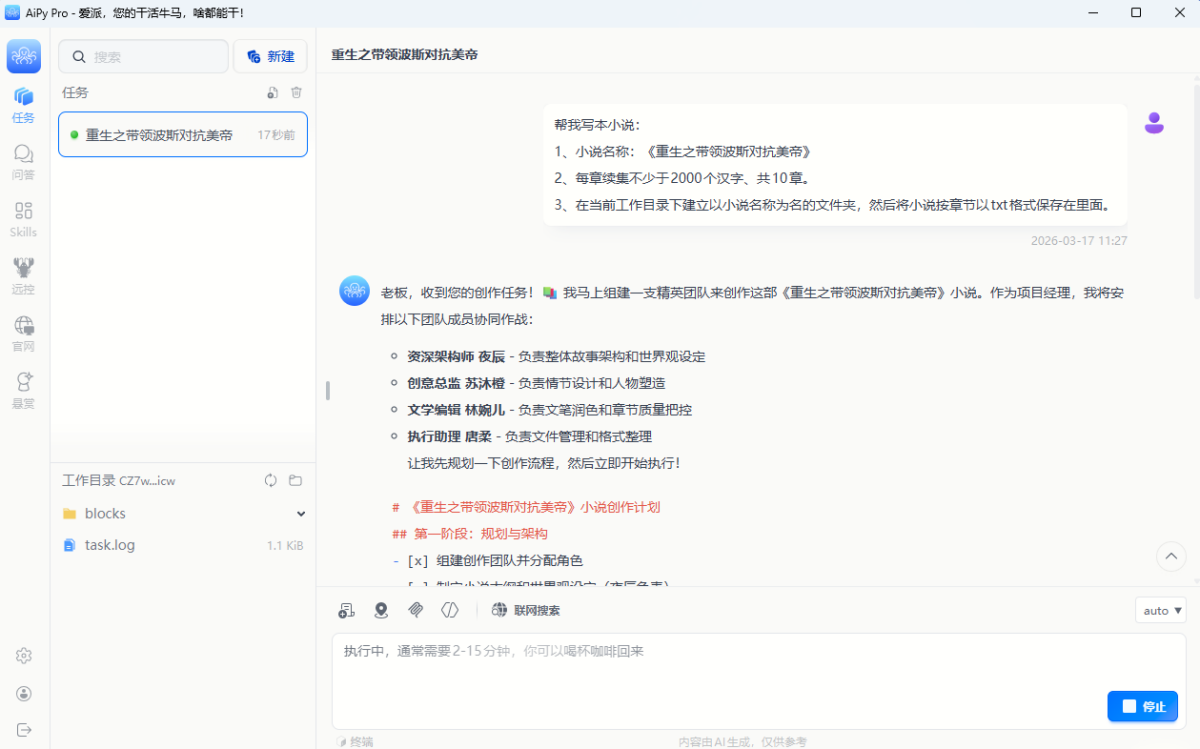This screenshot has height=749, width=1200.
Task: Select the task.log file
Action: pyautogui.click(x=110, y=545)
